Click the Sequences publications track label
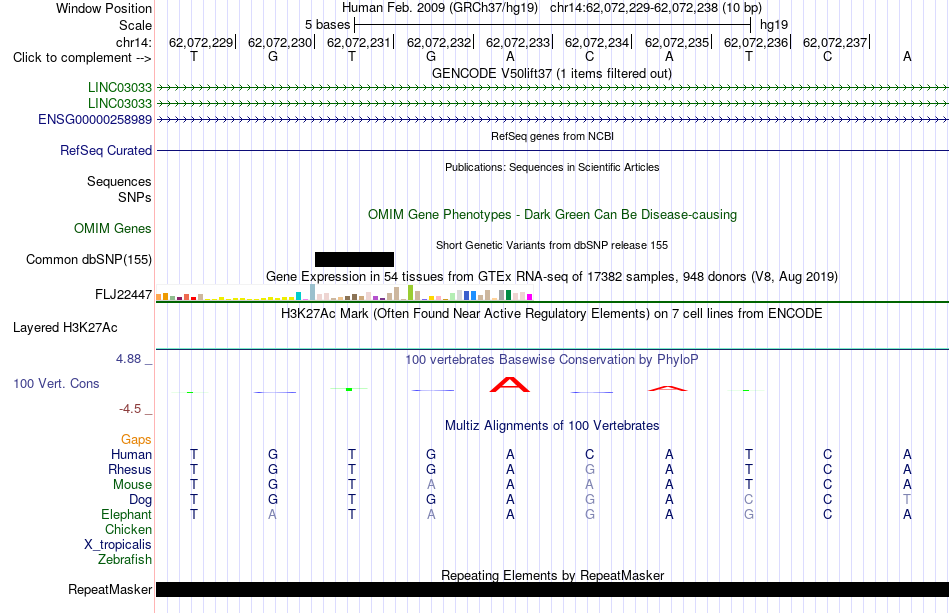The width and height of the screenshot is (950, 613). click(119, 181)
